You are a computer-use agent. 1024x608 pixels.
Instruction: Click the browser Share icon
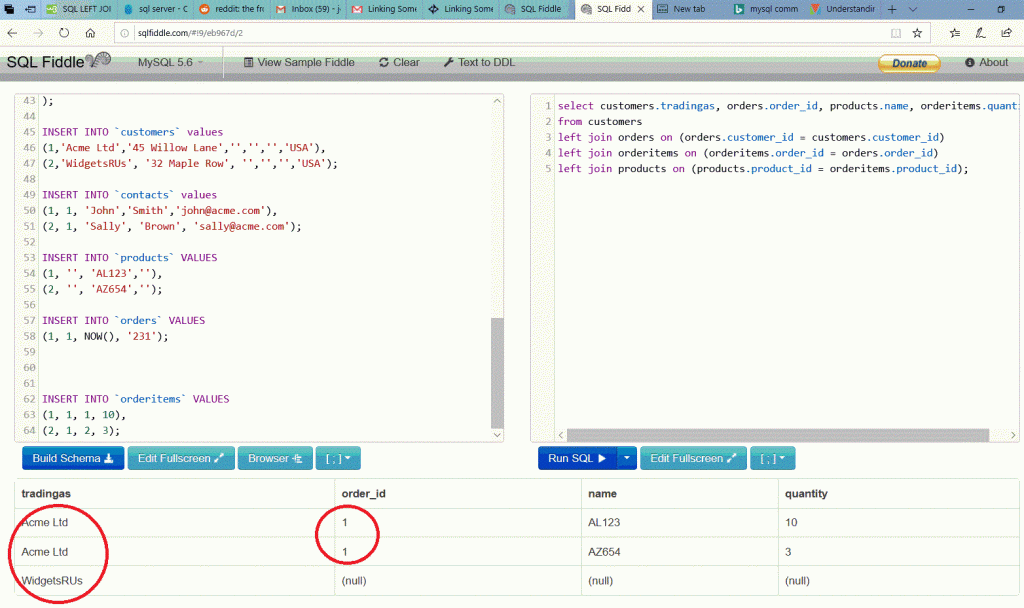(1005, 31)
